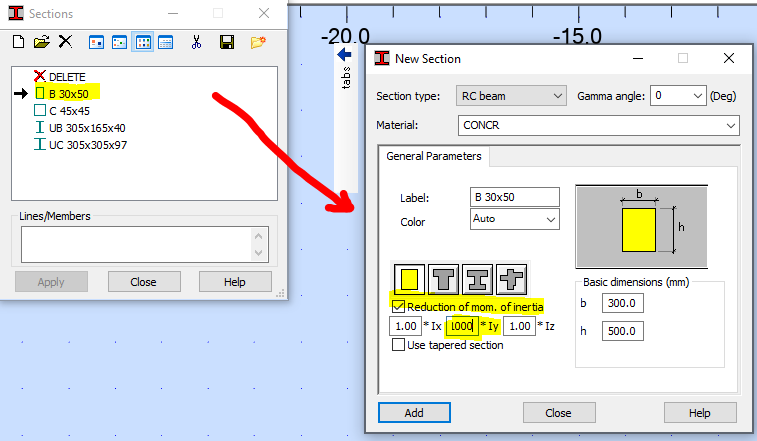Screen dimensions: 757x441
Task: Select the small icons view button
Action: [119, 43]
